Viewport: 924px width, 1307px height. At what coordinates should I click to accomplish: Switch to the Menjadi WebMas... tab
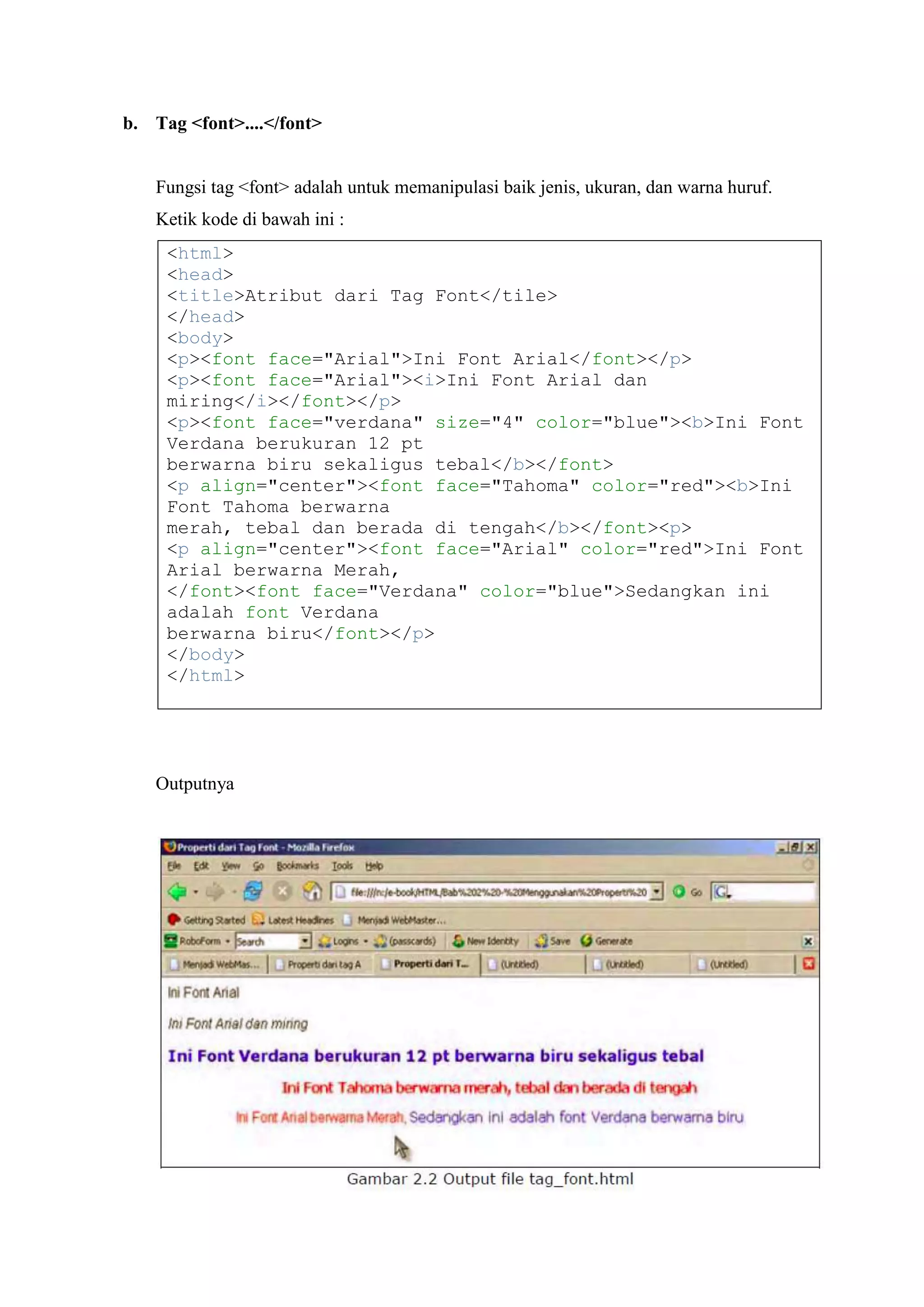pos(215,964)
